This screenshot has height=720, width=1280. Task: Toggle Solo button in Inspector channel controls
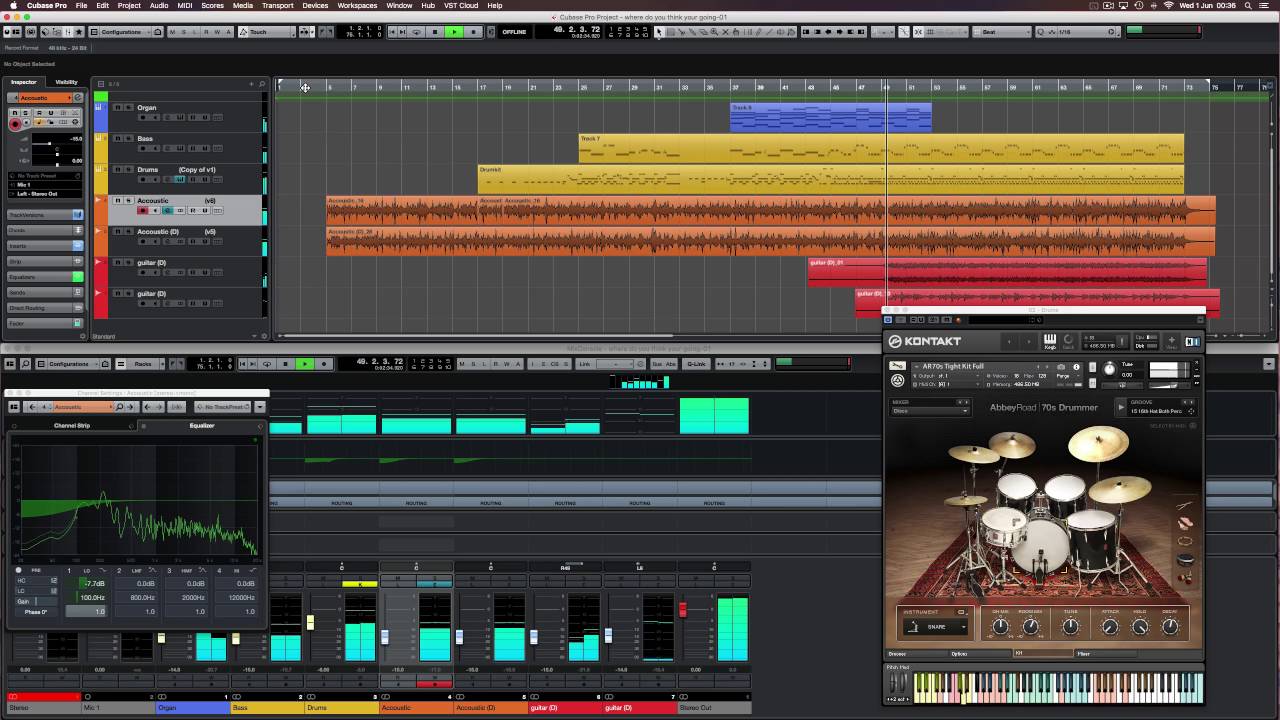[x=27, y=113]
